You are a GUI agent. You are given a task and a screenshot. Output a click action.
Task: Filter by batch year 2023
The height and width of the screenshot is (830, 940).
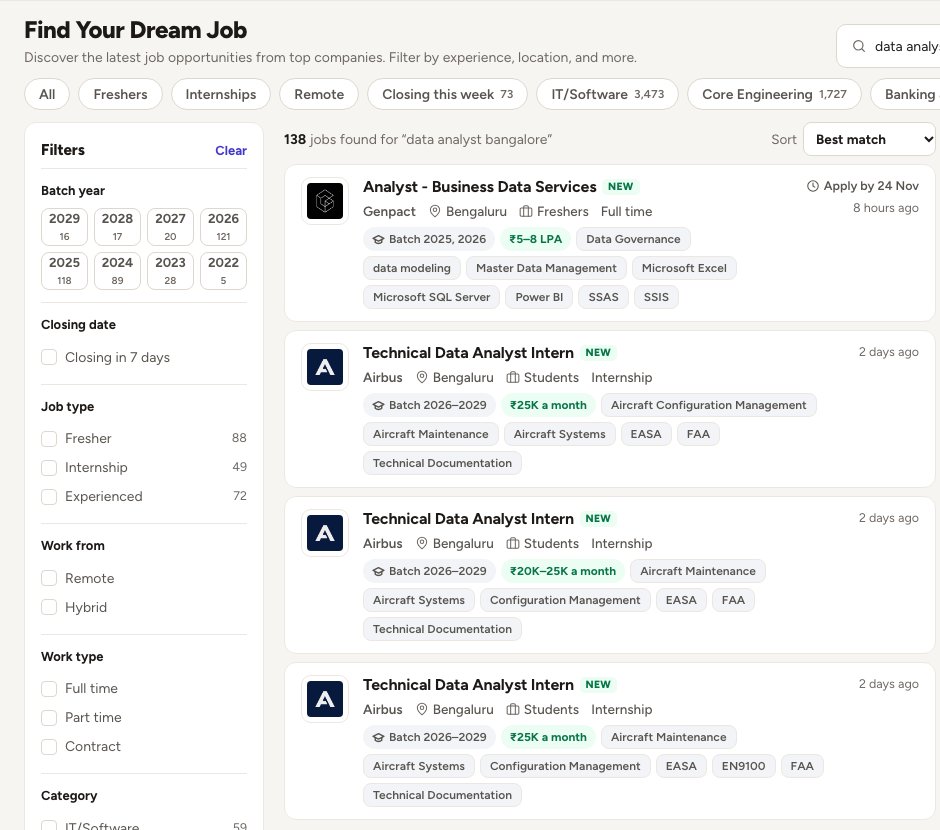(170, 270)
